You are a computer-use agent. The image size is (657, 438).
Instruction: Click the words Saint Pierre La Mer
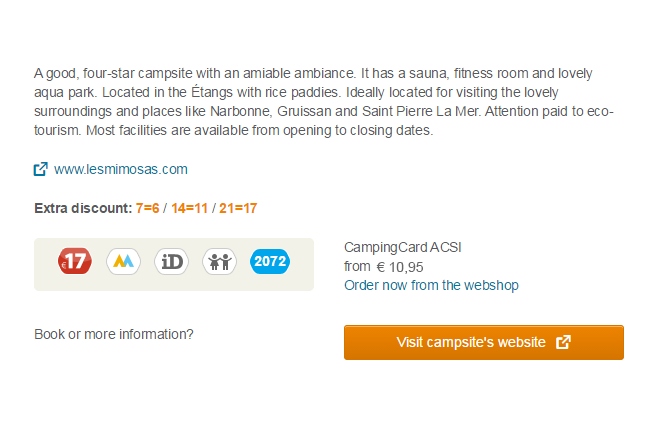(420, 111)
